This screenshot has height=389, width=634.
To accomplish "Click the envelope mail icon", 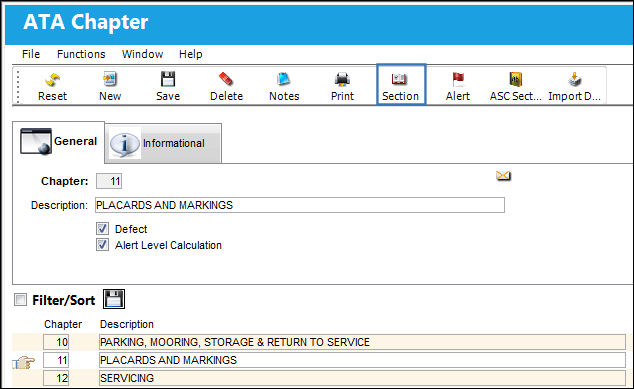I will pyautogui.click(x=503, y=176).
